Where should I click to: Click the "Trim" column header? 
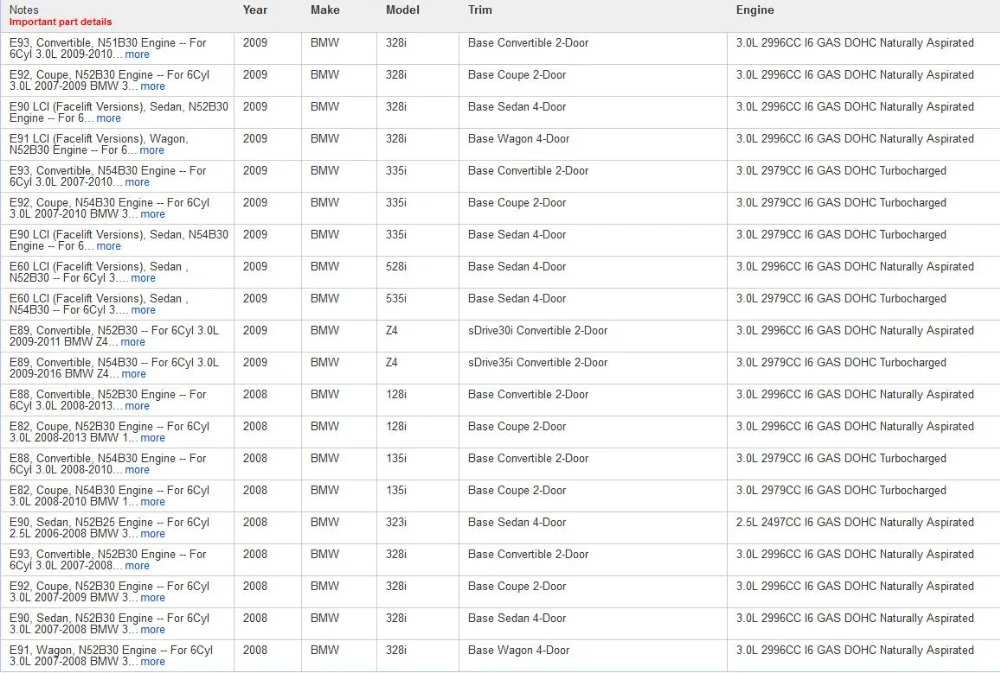pyautogui.click(x=480, y=10)
